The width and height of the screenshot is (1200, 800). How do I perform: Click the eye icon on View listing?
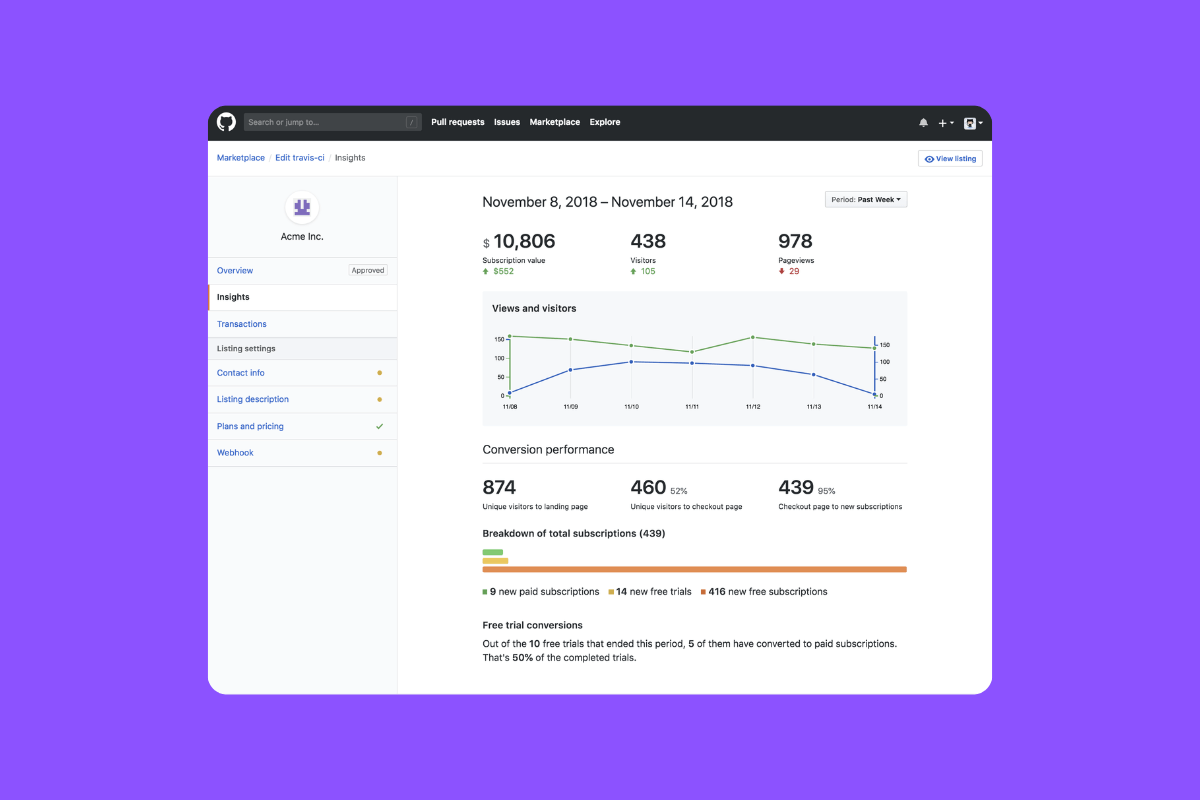coord(930,158)
